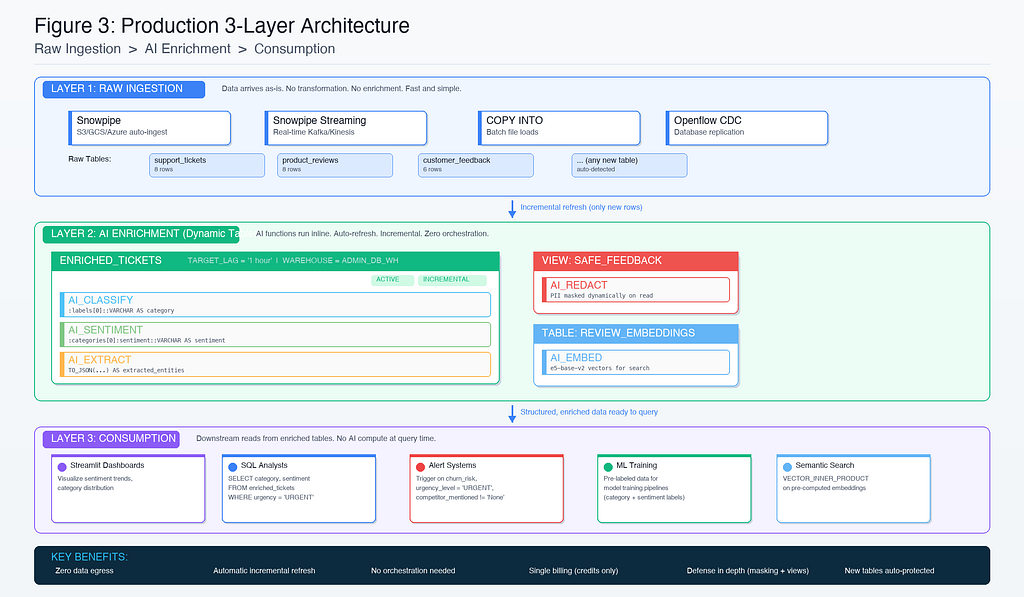1024x597 pixels.
Task: Click WAREHOUSE = ADMIN_DB_WH text
Action: [x=340, y=261]
